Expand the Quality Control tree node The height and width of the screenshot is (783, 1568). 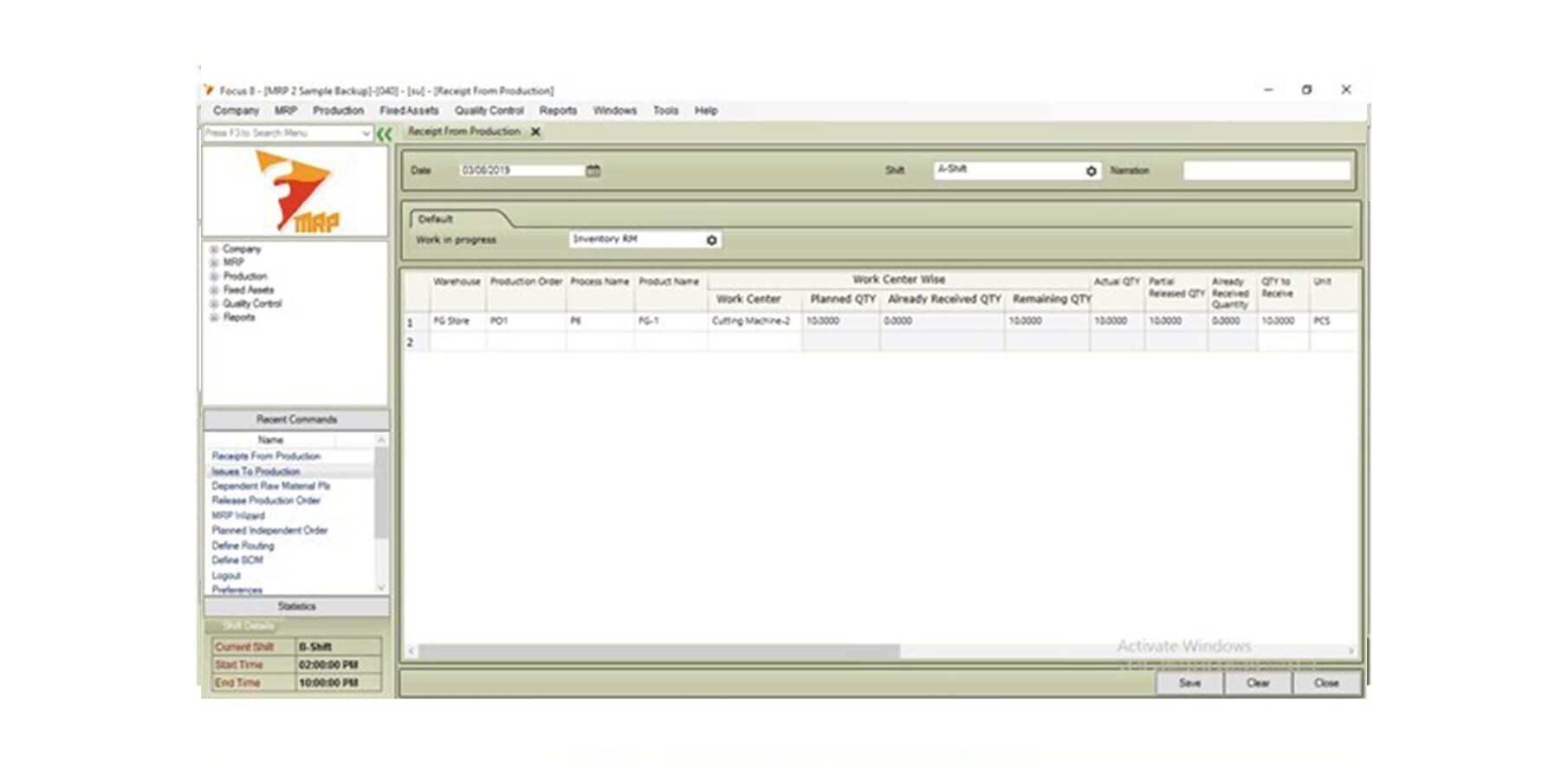tap(214, 304)
